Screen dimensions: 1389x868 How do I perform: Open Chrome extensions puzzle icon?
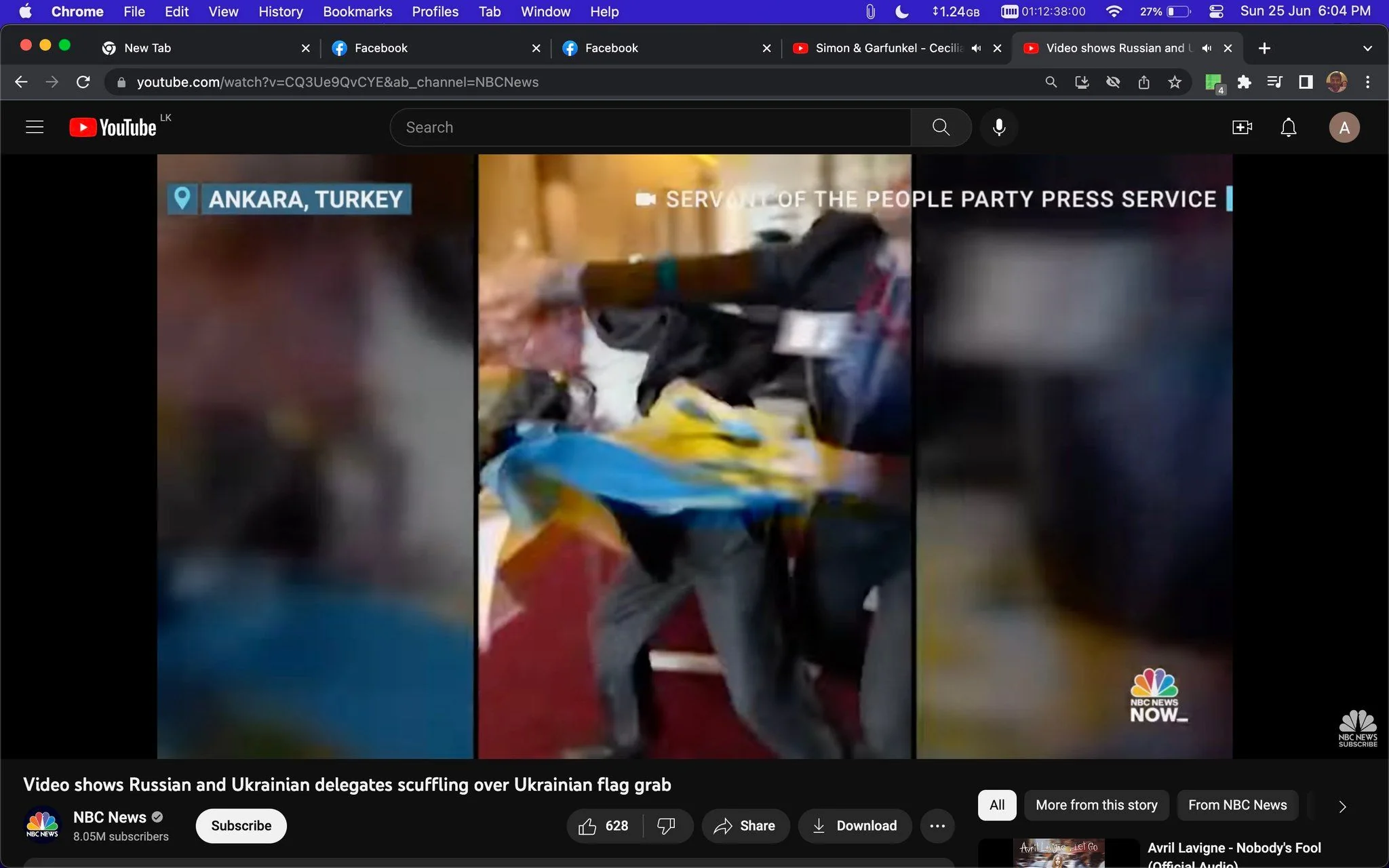pyautogui.click(x=1244, y=82)
